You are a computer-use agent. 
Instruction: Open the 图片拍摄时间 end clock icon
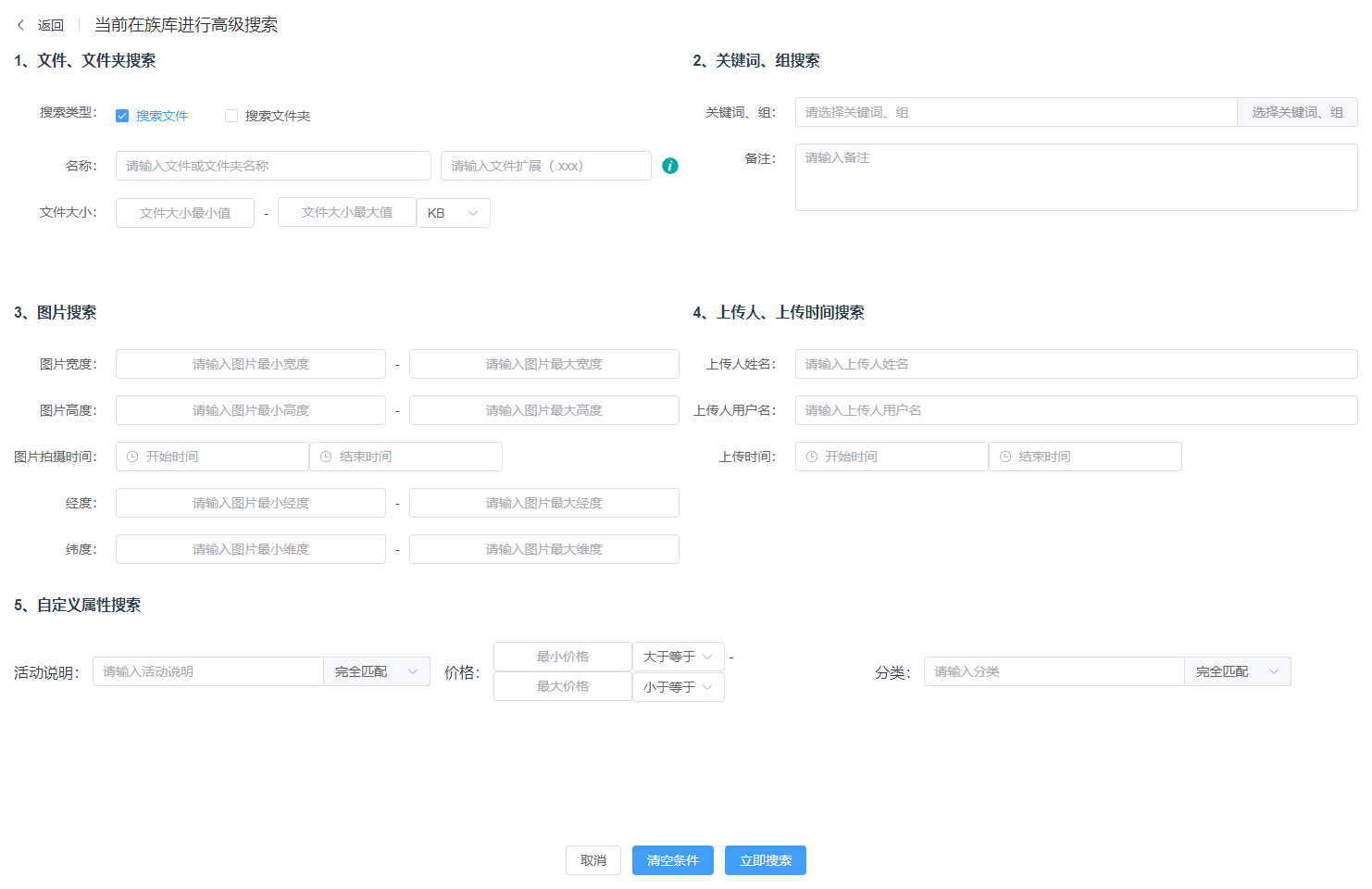[x=326, y=456]
